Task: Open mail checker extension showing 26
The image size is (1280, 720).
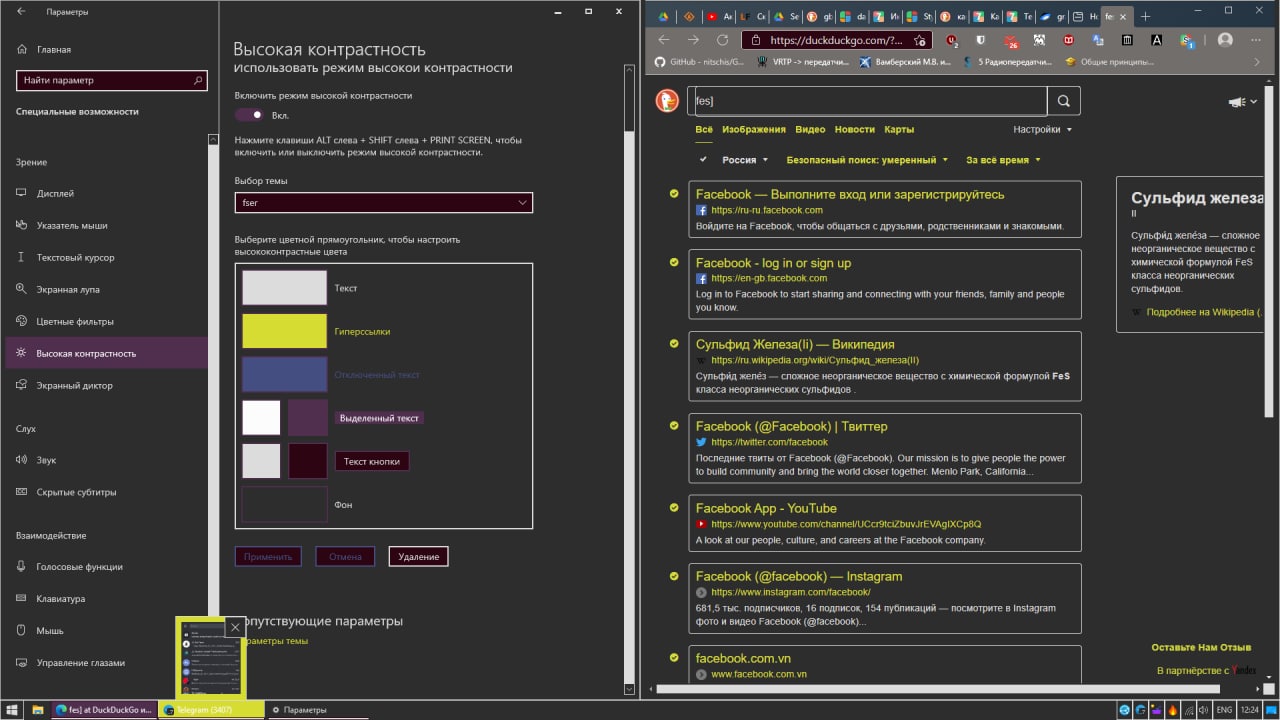Action: click(1011, 41)
